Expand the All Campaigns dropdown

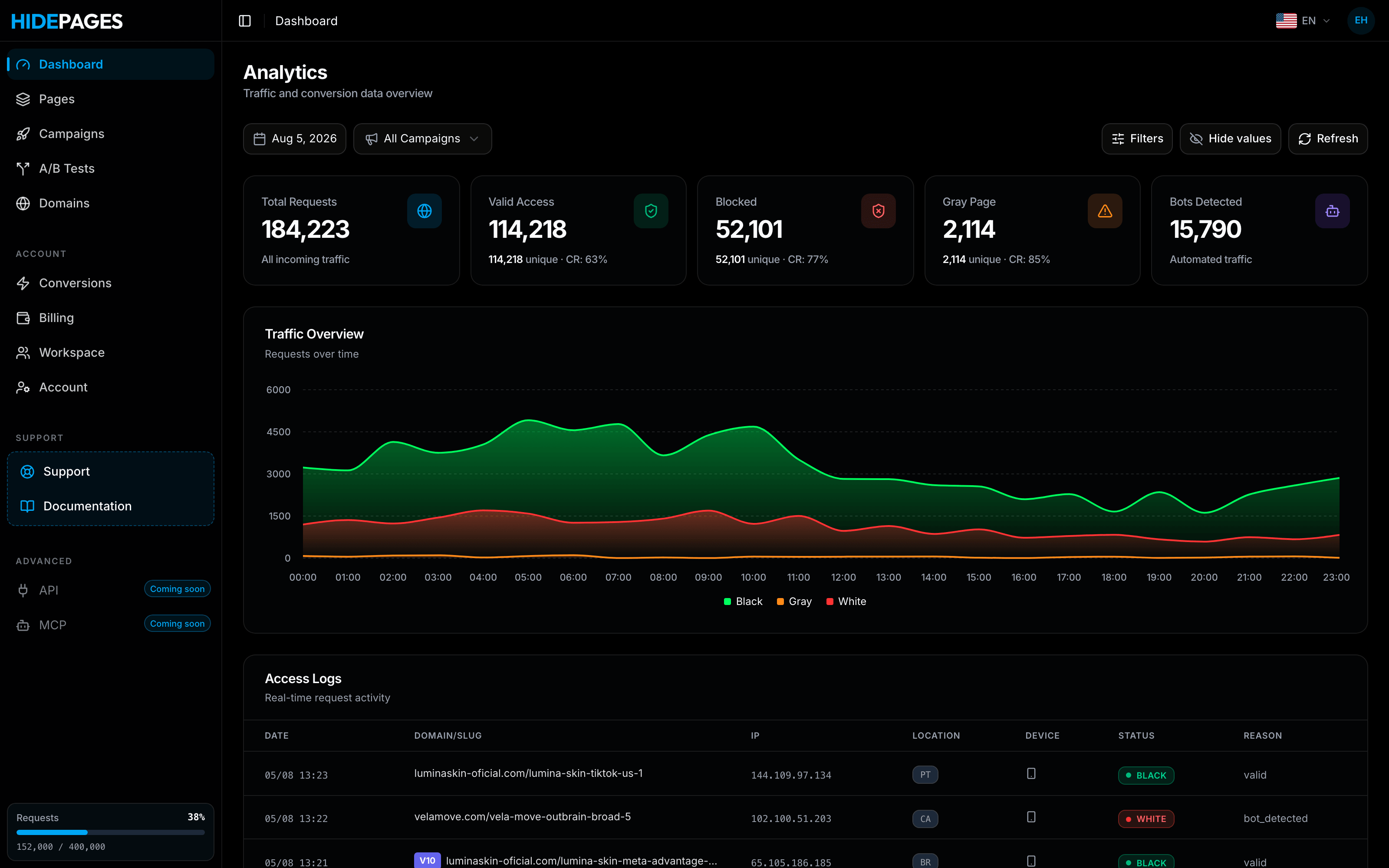pyautogui.click(x=422, y=139)
